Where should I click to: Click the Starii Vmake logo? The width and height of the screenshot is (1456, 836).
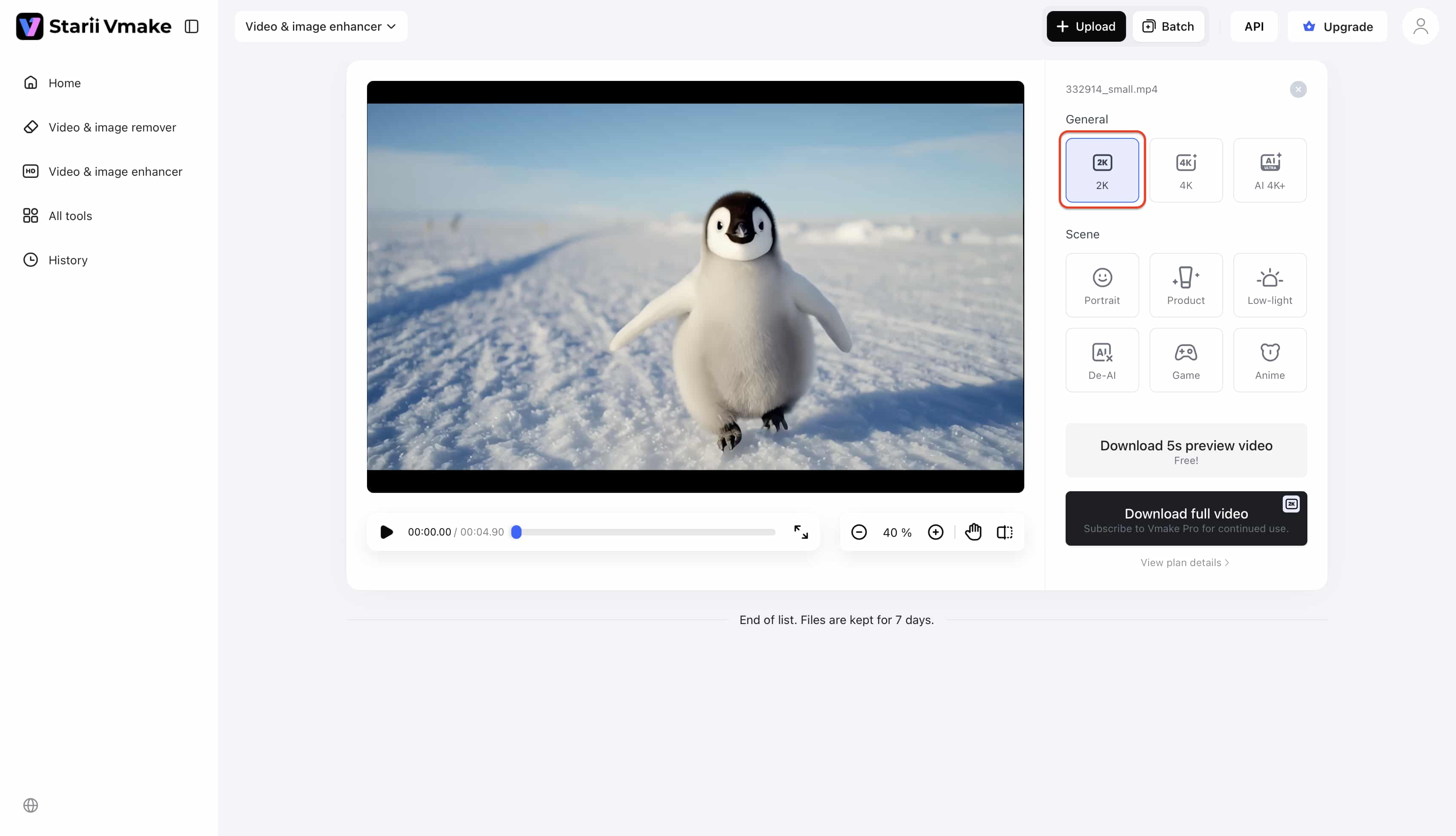tap(94, 26)
